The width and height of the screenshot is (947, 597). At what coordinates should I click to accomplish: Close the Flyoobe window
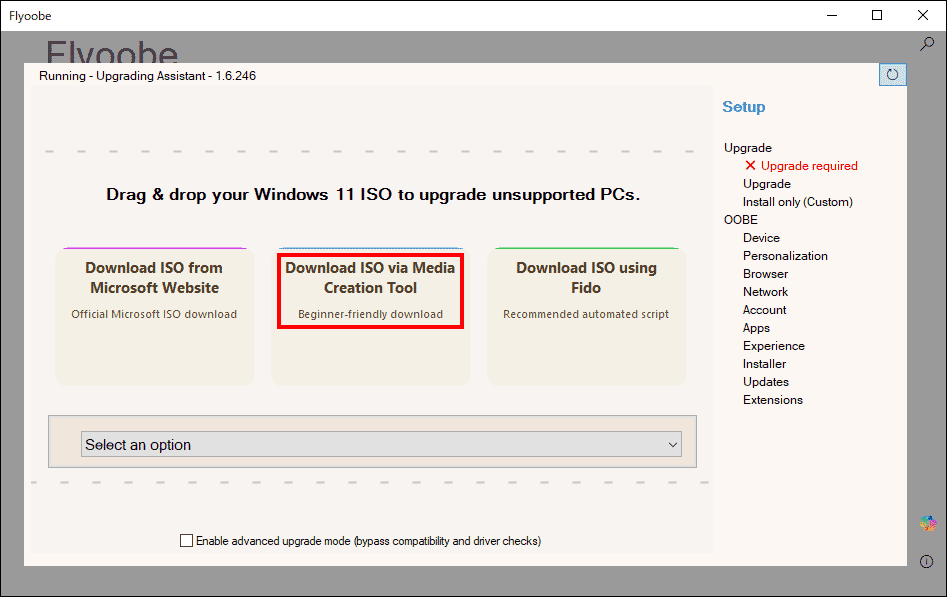pyautogui.click(x=923, y=15)
